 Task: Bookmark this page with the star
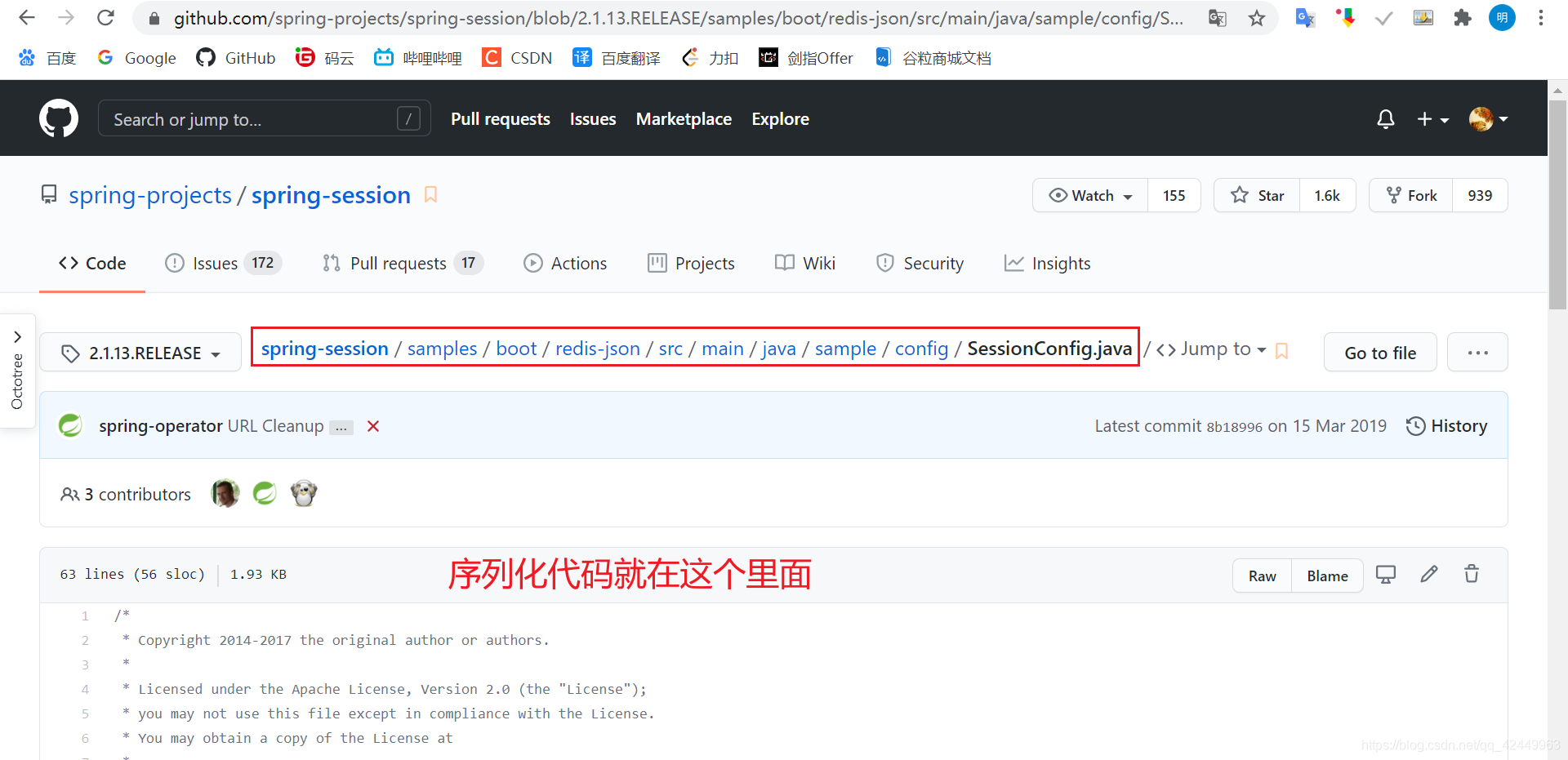[1256, 18]
